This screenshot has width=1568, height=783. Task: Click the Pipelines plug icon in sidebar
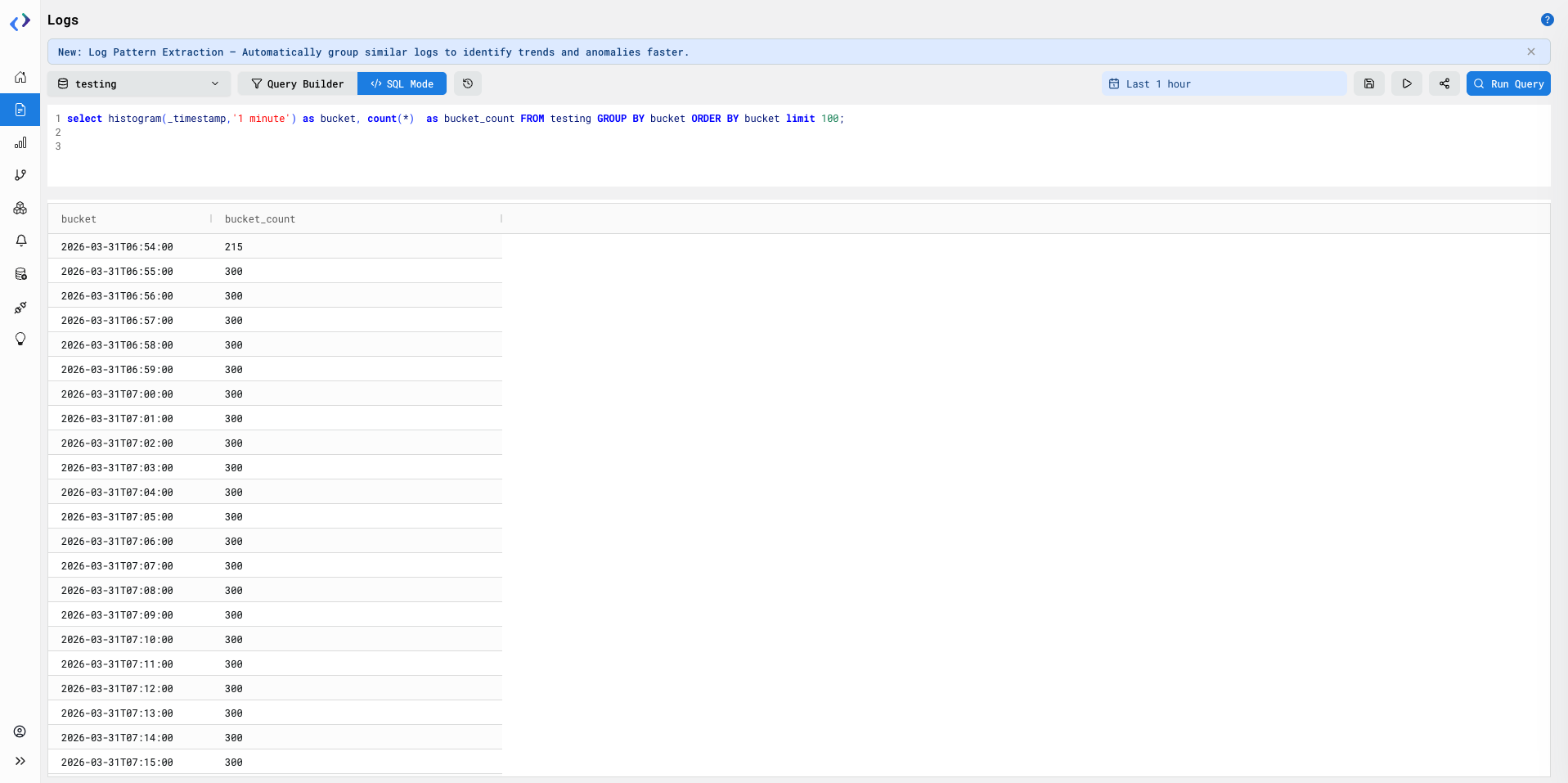[20, 308]
